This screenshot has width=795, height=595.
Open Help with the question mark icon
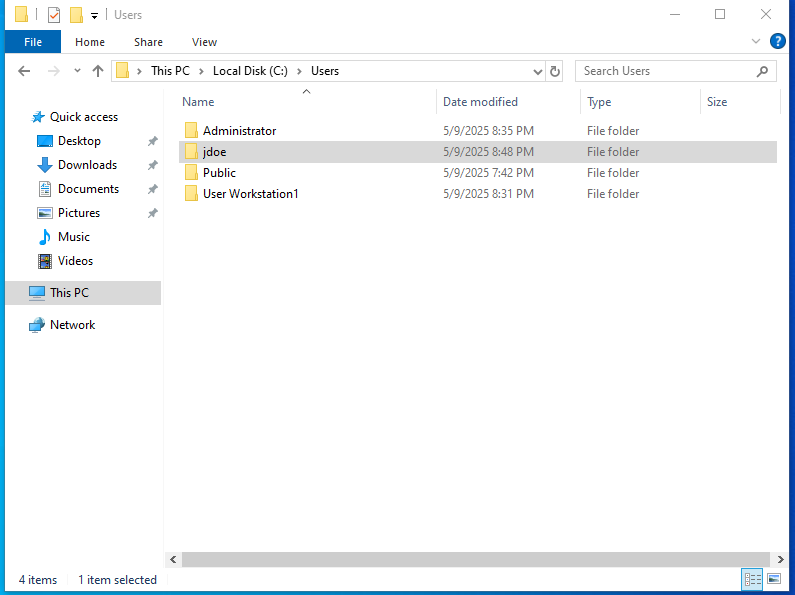coord(777,41)
